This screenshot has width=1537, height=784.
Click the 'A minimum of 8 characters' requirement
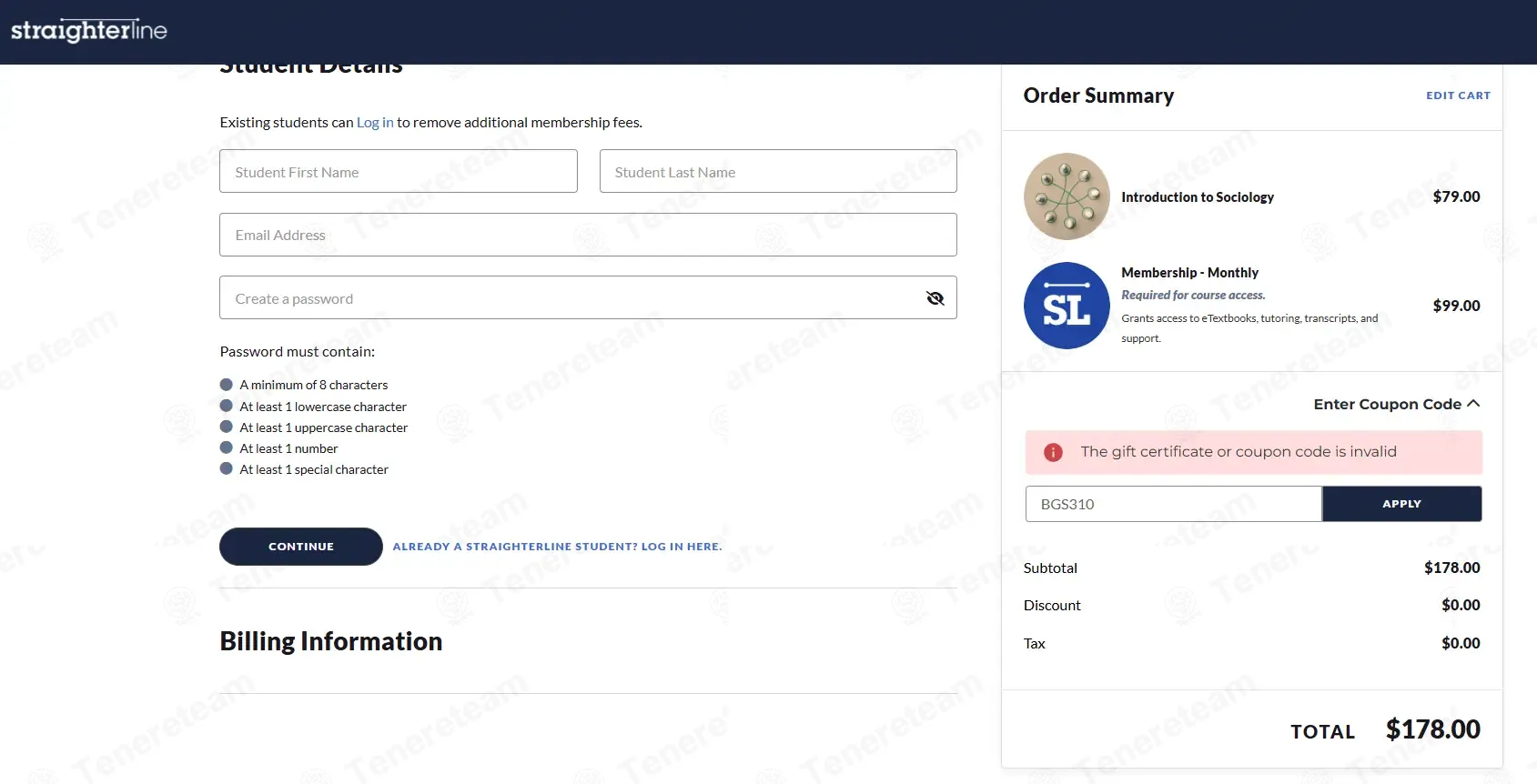[x=313, y=385]
